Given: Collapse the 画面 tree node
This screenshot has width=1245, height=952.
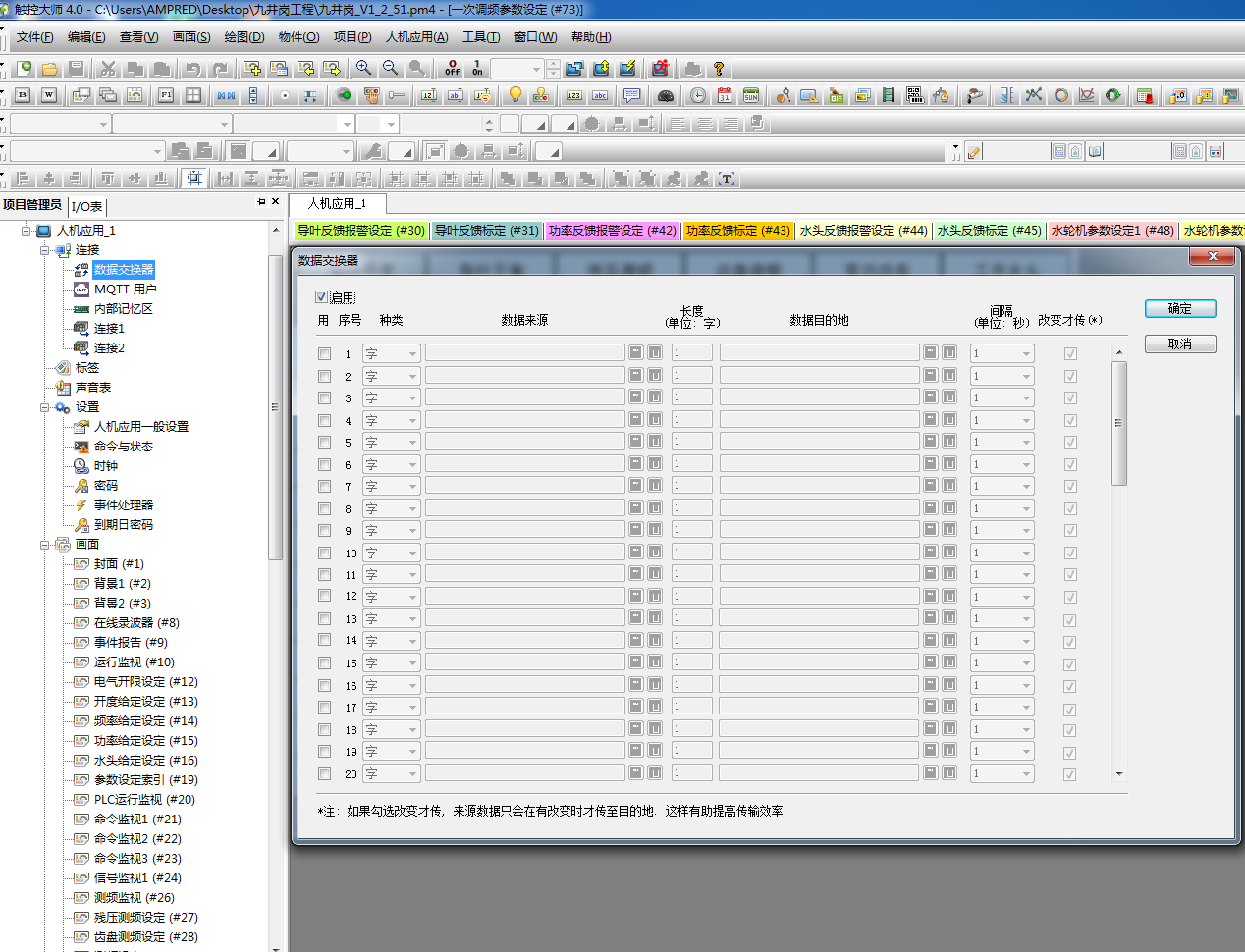Looking at the screenshot, I should pyautogui.click(x=45, y=545).
